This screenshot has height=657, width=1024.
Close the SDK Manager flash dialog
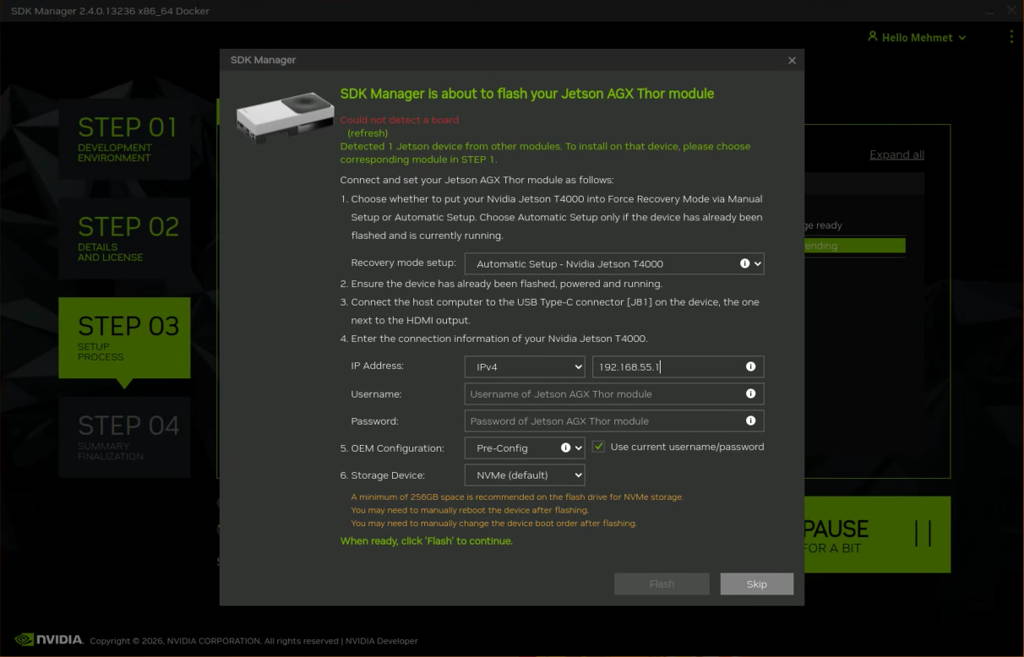coord(792,60)
